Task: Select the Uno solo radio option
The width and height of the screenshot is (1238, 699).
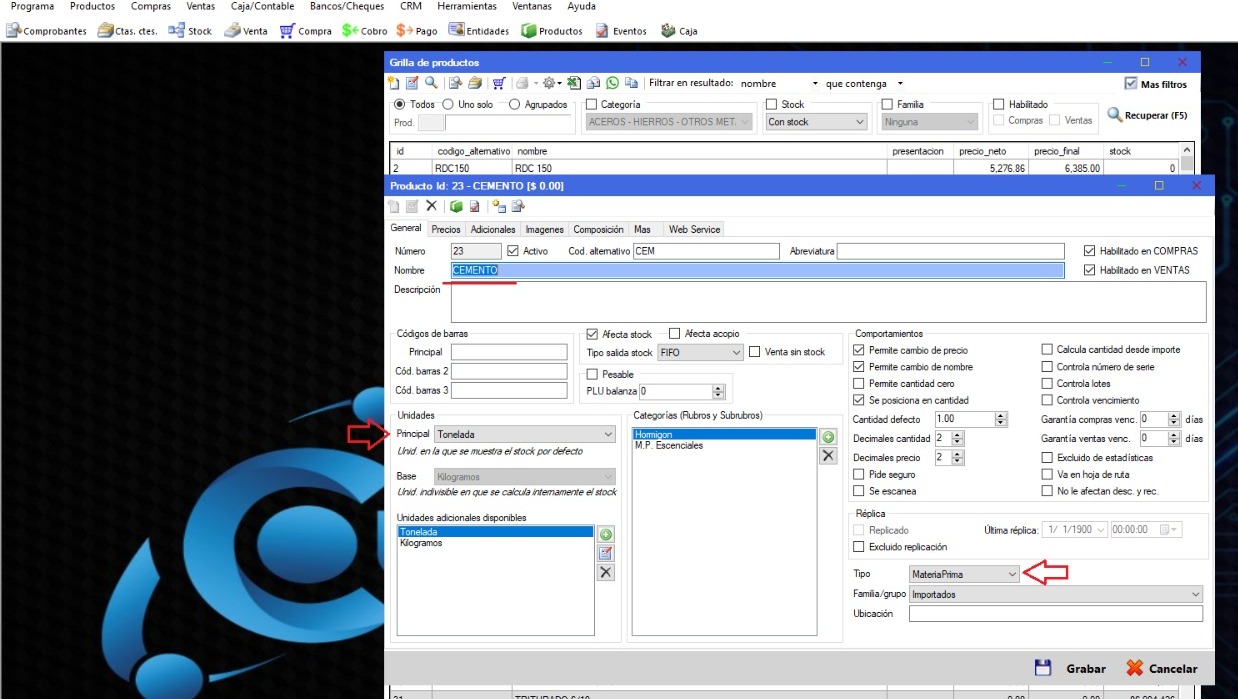Action: [x=449, y=104]
